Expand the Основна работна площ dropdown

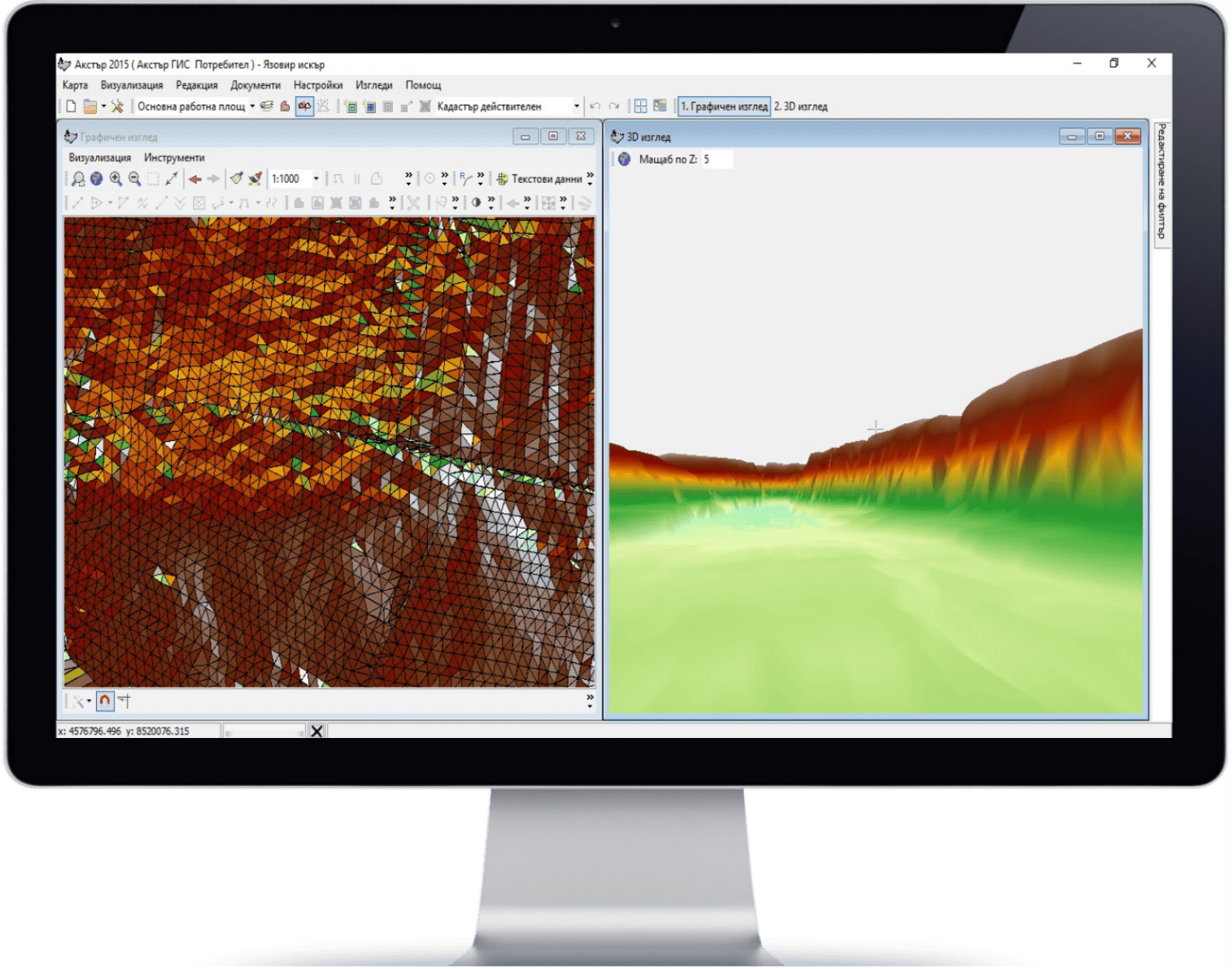coord(253,106)
